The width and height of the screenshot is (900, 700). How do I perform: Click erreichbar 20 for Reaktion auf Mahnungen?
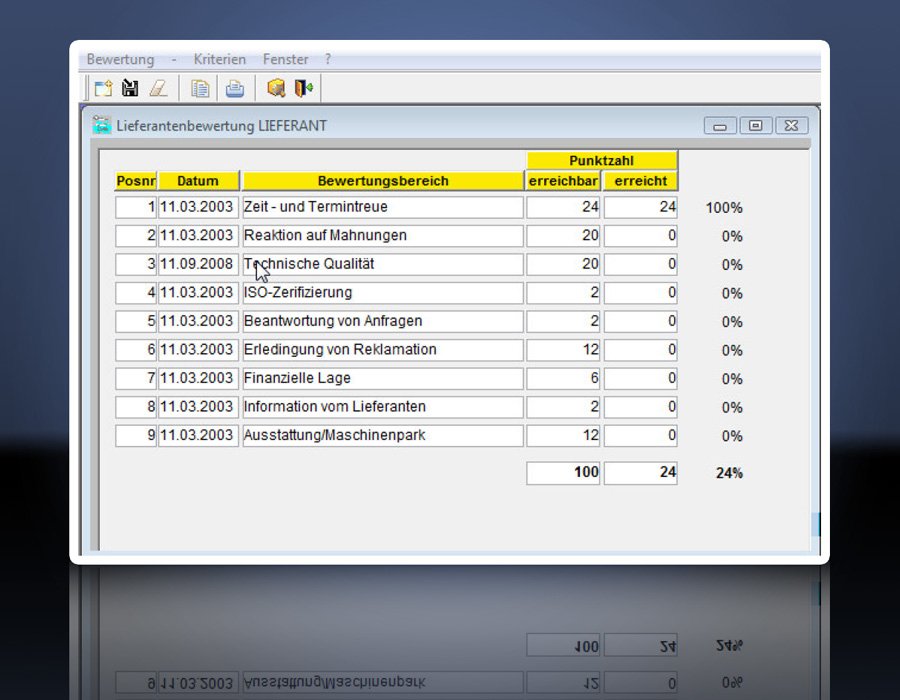pyautogui.click(x=563, y=236)
